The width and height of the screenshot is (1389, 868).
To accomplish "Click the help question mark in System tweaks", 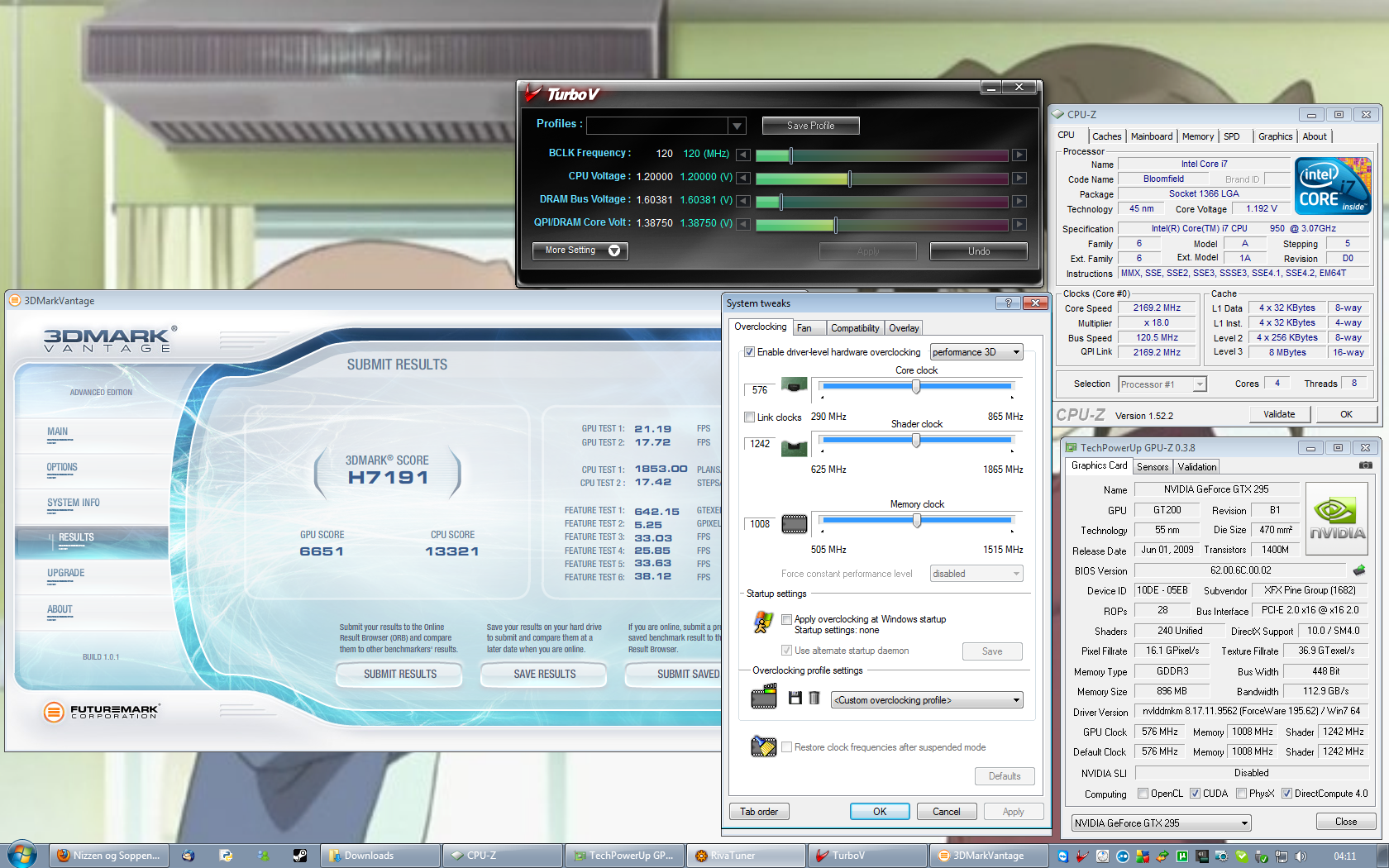I will pos(1008,303).
